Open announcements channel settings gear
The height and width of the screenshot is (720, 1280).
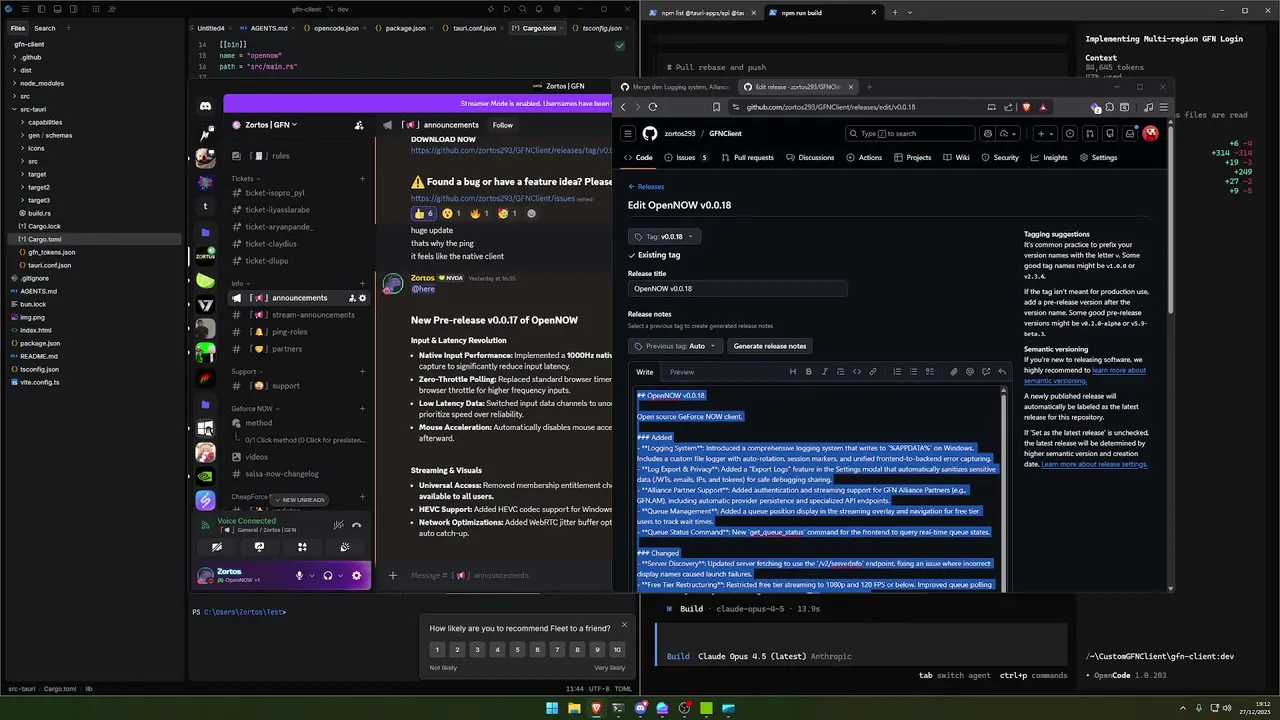[x=362, y=298]
